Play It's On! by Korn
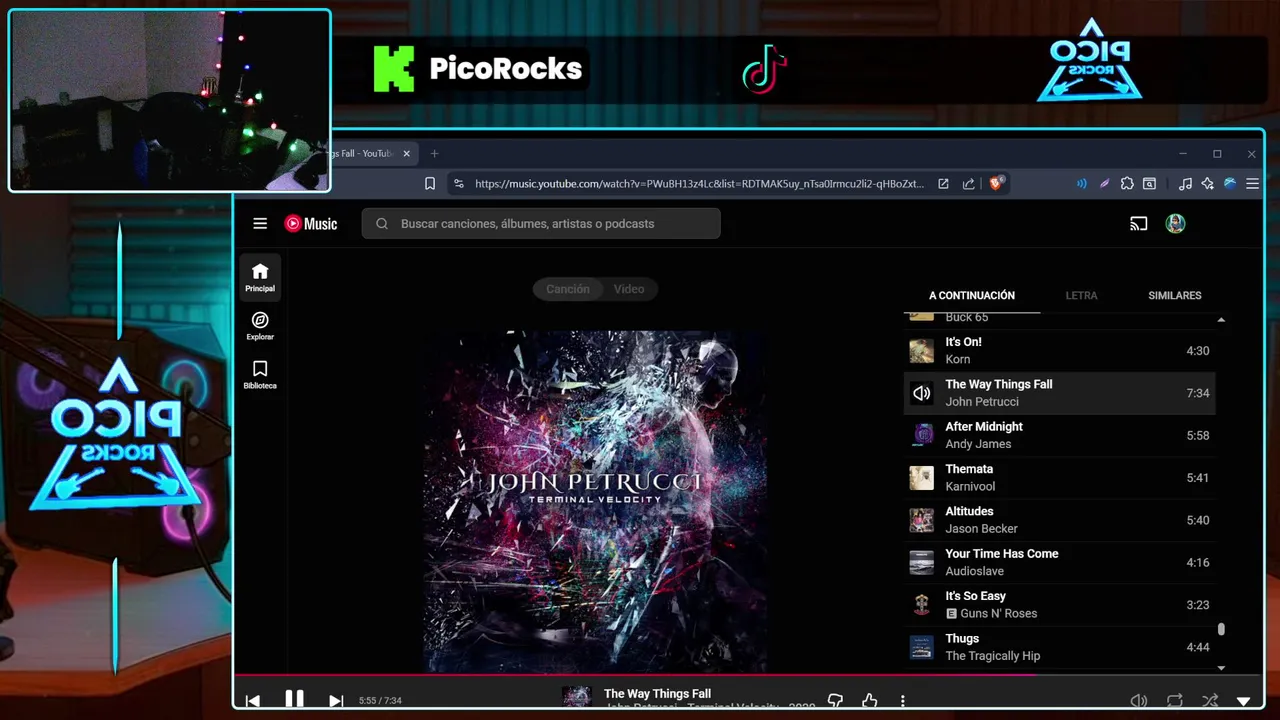 [1060, 351]
